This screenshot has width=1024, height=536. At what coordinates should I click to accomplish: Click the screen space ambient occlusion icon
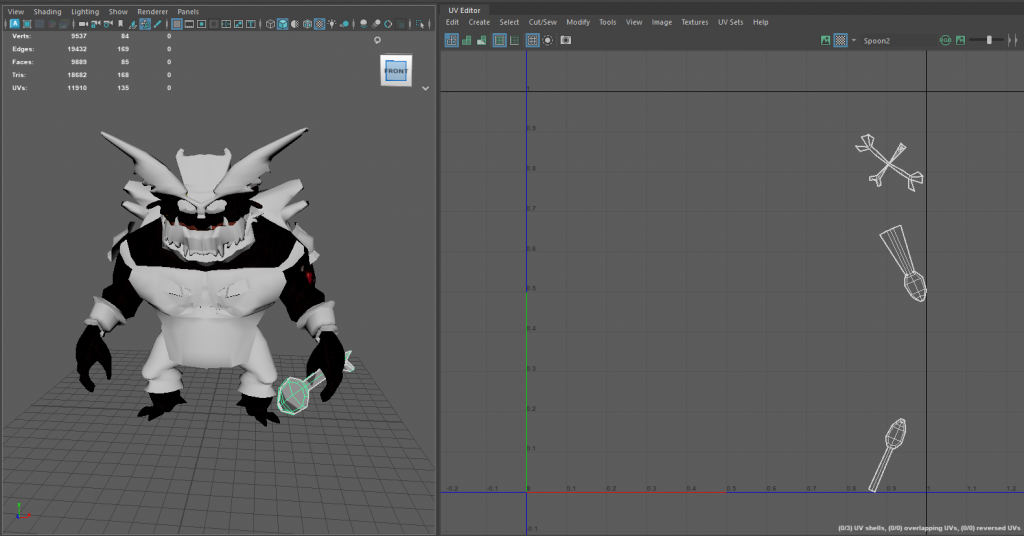pos(363,24)
